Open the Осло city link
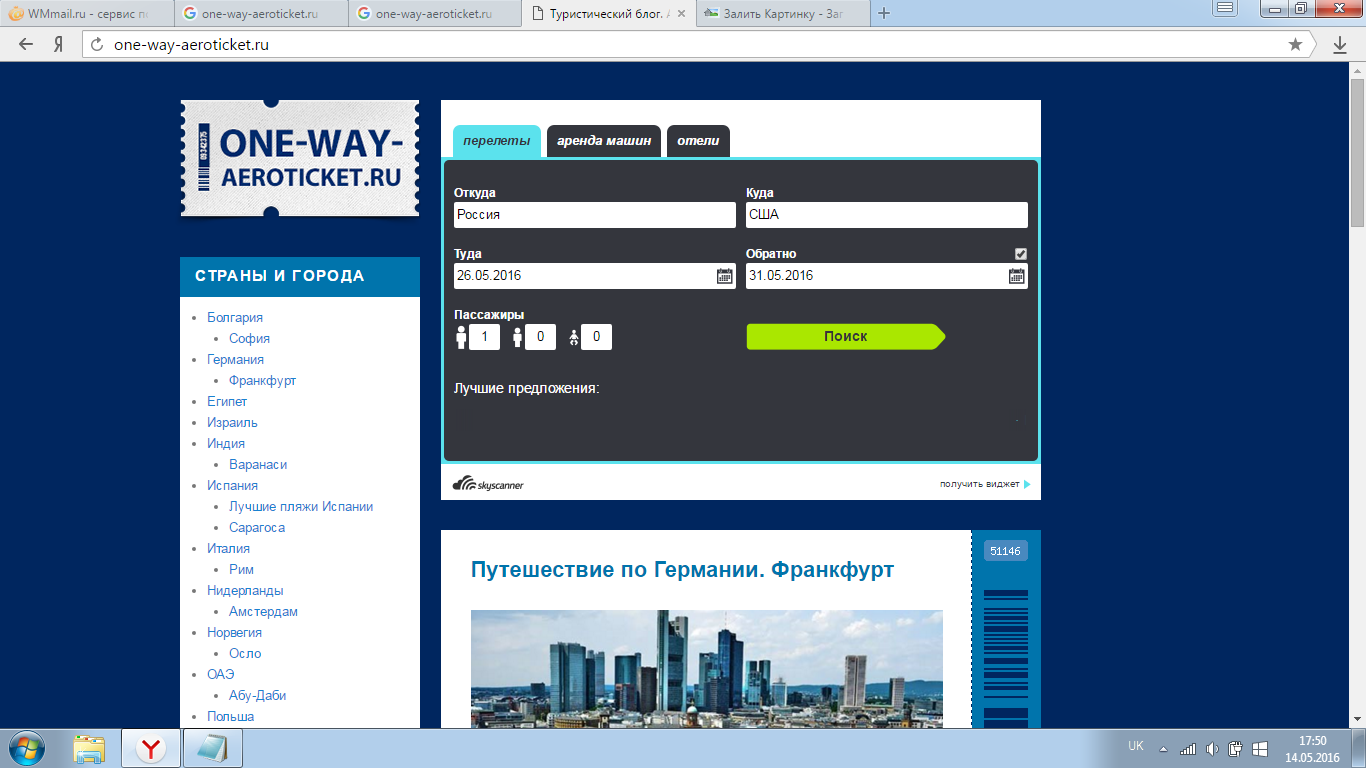The height and width of the screenshot is (768, 1366). (245, 653)
